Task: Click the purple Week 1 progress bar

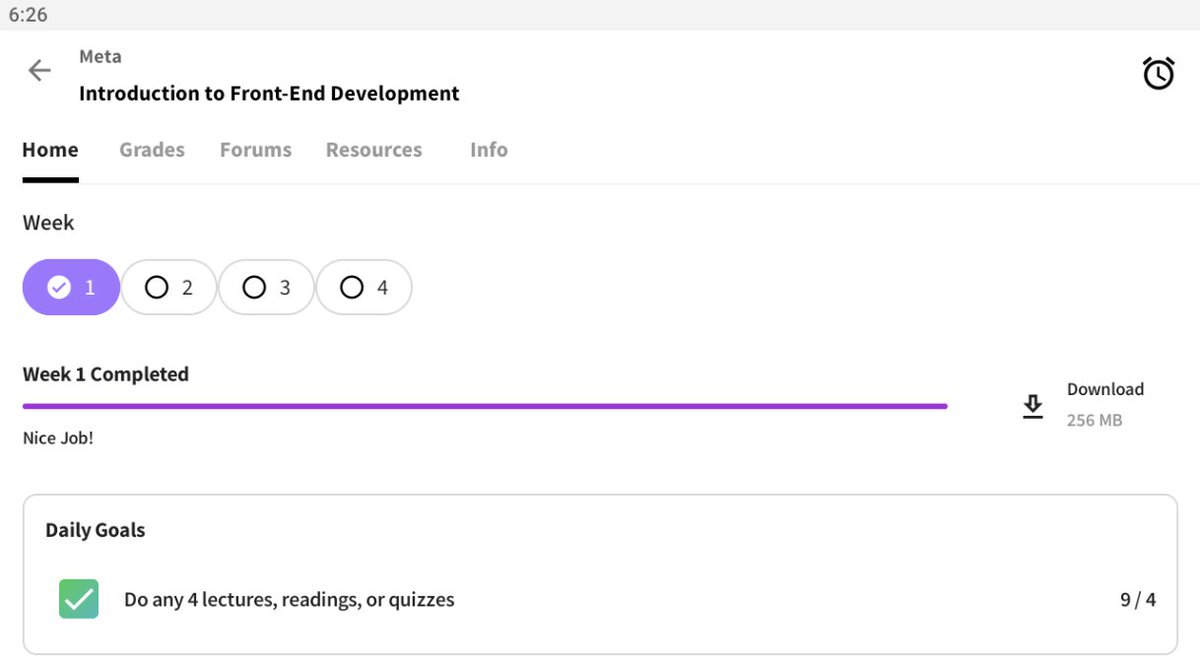Action: (x=485, y=406)
